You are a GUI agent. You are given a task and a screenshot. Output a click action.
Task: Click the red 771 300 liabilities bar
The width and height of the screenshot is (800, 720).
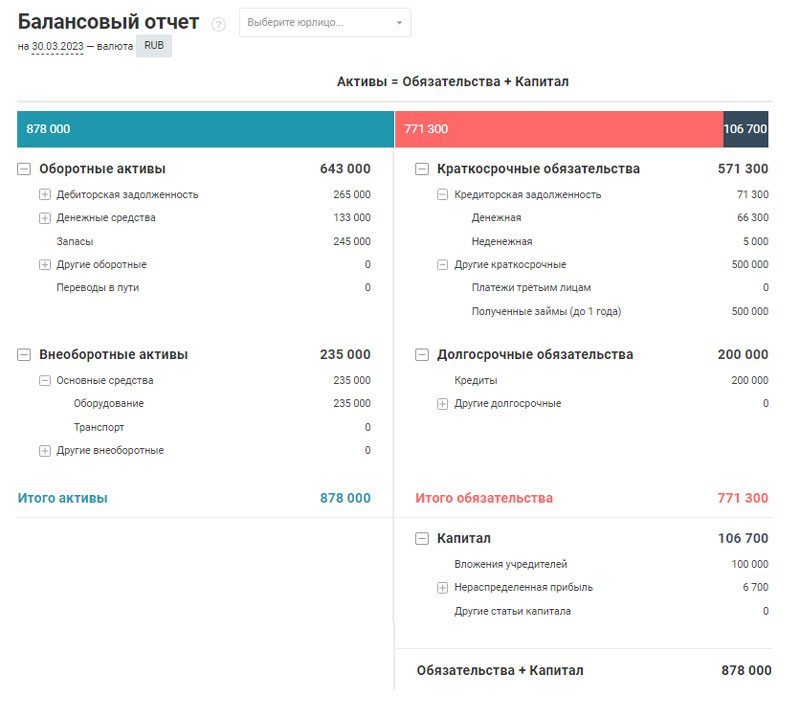[558, 129]
